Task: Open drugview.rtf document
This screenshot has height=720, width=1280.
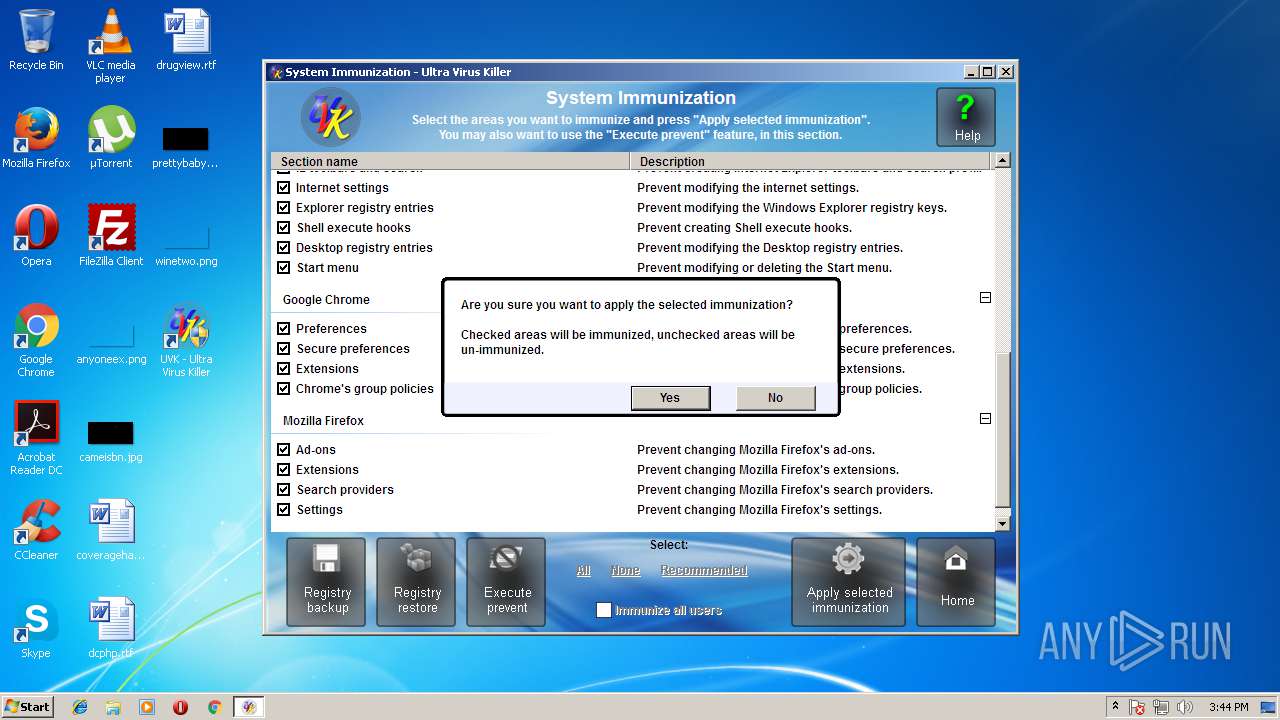Action: [x=186, y=40]
